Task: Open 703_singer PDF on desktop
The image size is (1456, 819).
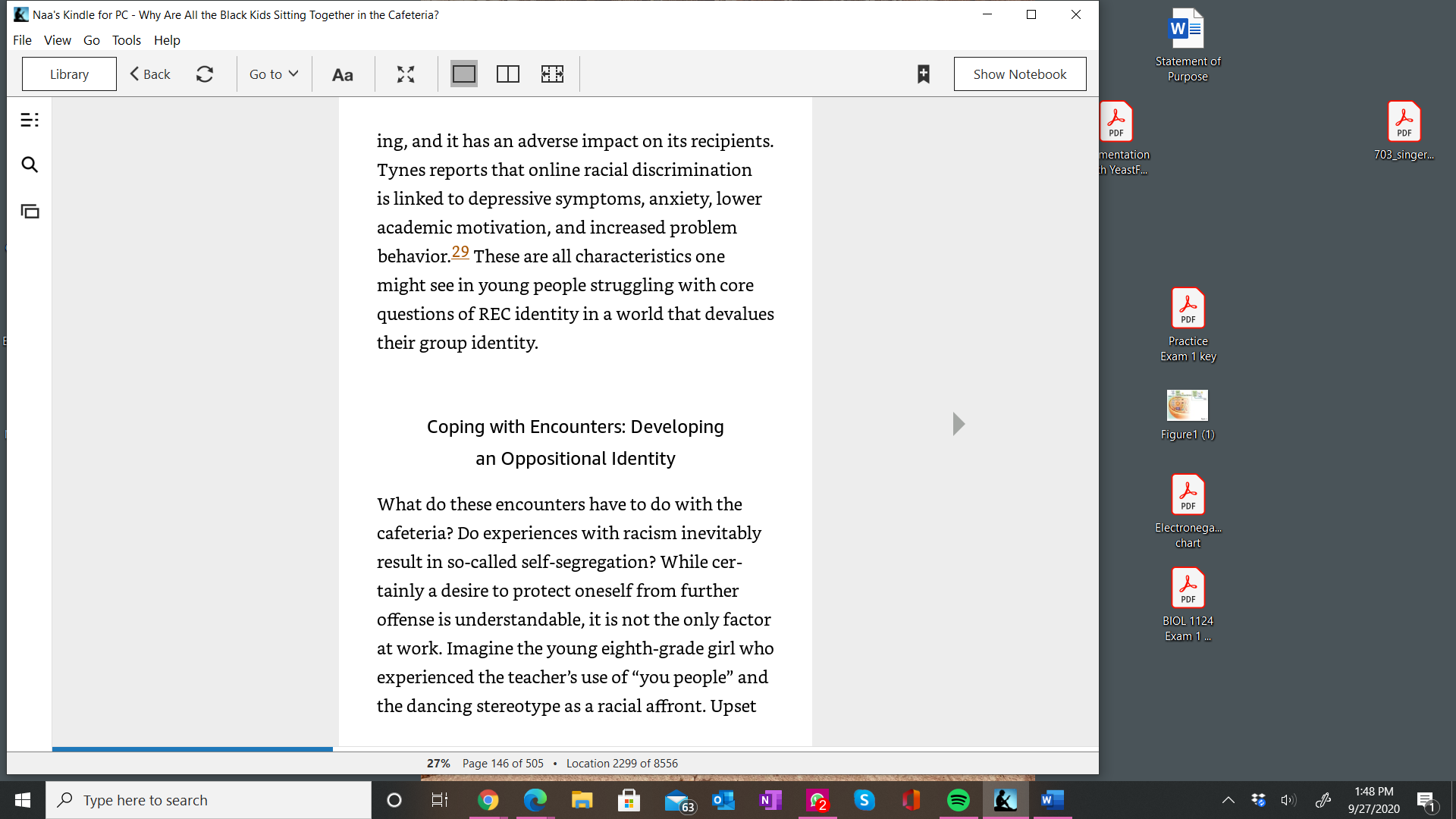Action: click(x=1404, y=131)
